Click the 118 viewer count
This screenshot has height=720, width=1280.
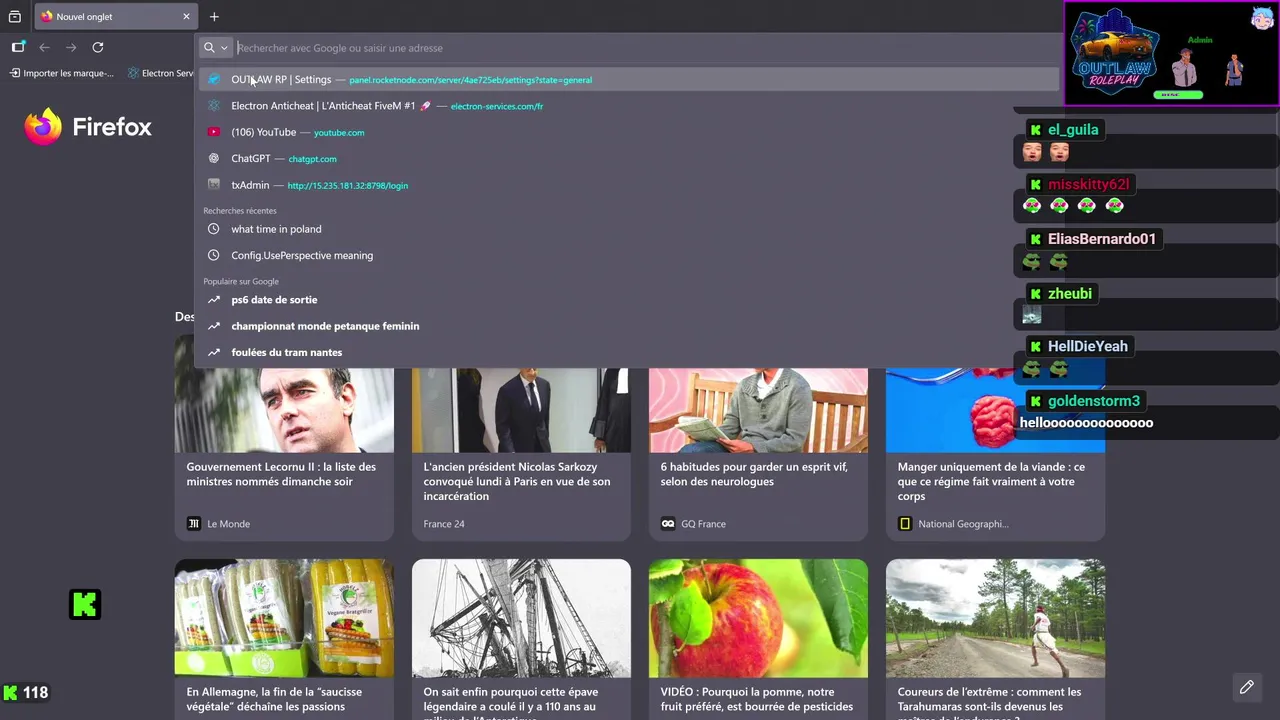click(x=35, y=692)
